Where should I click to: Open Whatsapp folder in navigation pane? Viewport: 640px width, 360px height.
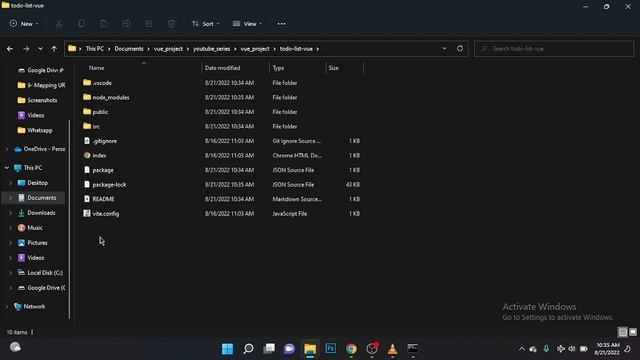tap(35, 130)
